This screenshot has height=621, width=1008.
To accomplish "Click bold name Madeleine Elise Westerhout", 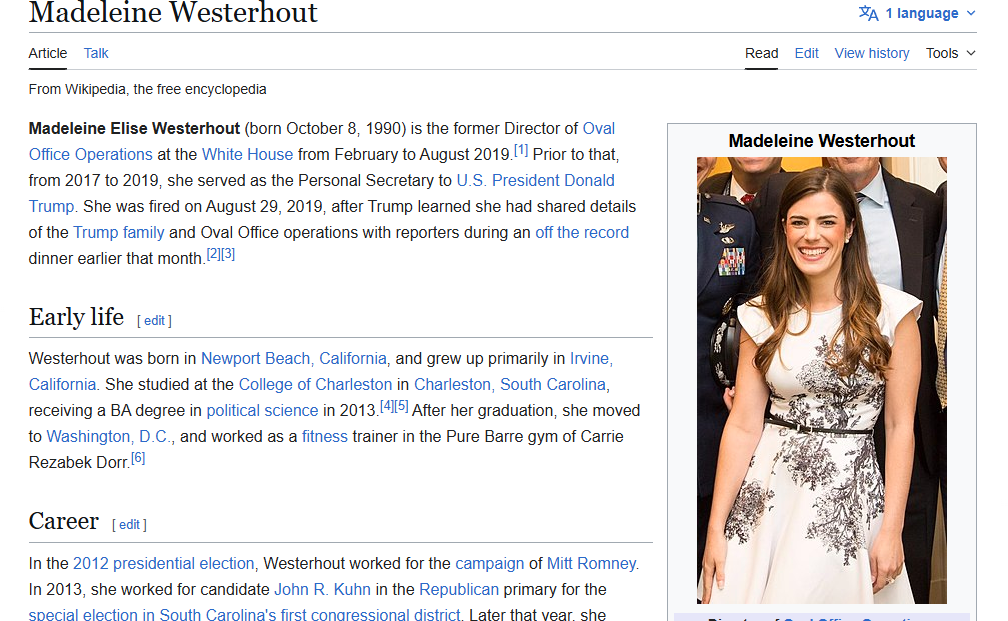I will tap(134, 129).
